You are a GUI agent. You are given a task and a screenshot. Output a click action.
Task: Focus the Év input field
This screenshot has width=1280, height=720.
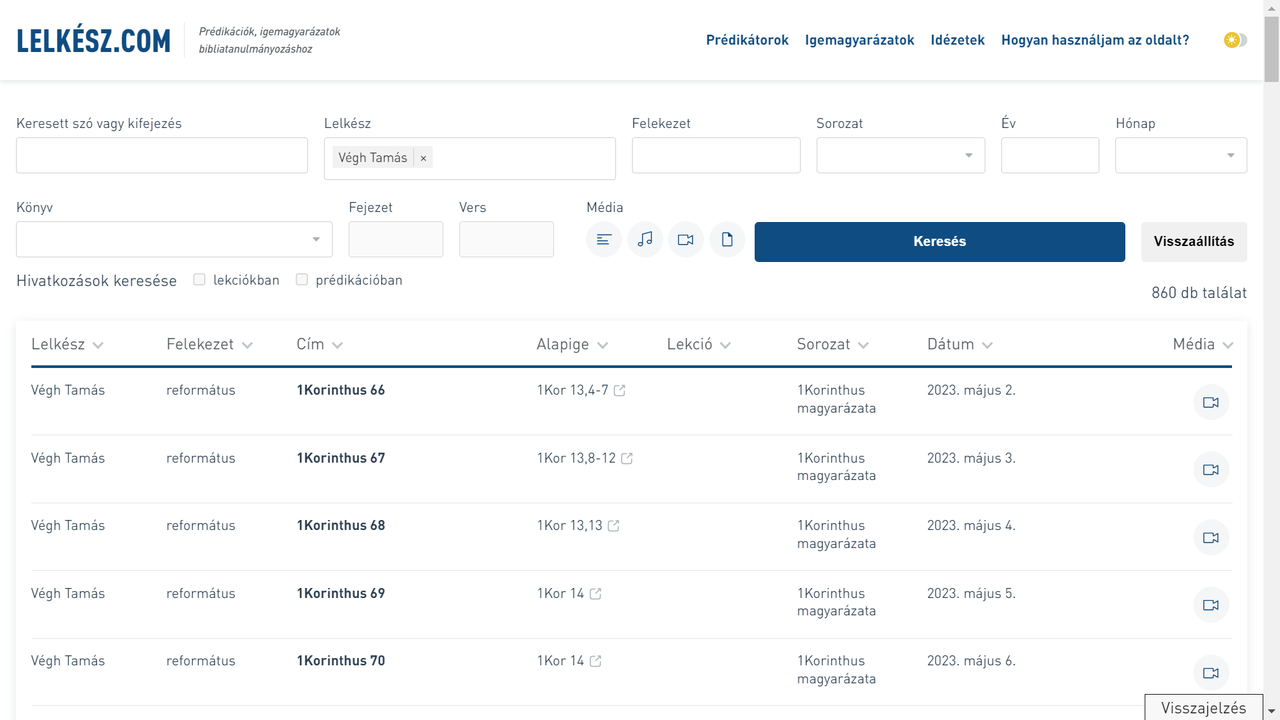(1050, 155)
